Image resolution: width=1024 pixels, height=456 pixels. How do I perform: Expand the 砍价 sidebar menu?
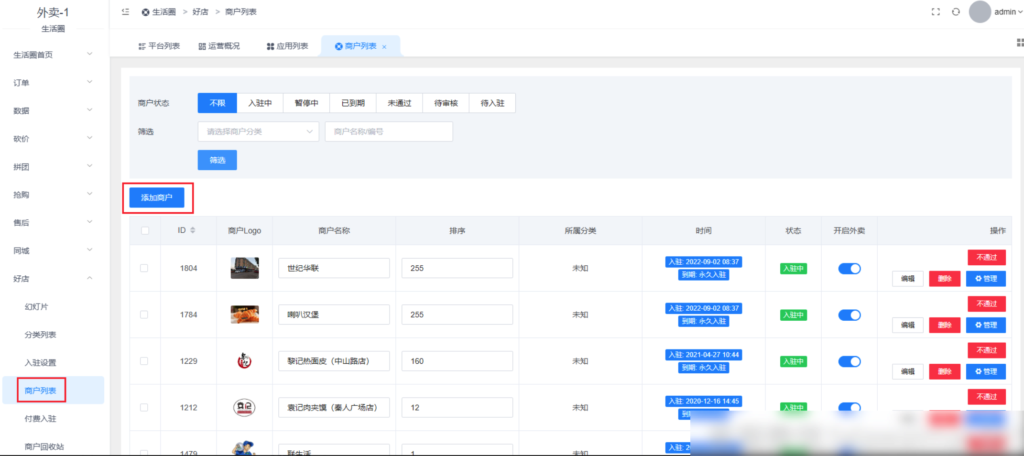coord(55,138)
